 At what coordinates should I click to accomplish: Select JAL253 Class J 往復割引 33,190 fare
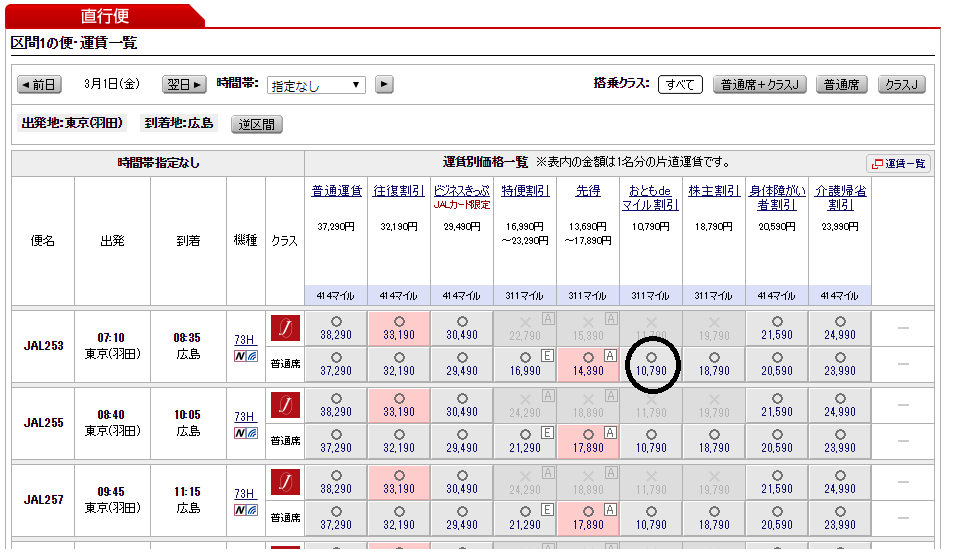coord(399,328)
